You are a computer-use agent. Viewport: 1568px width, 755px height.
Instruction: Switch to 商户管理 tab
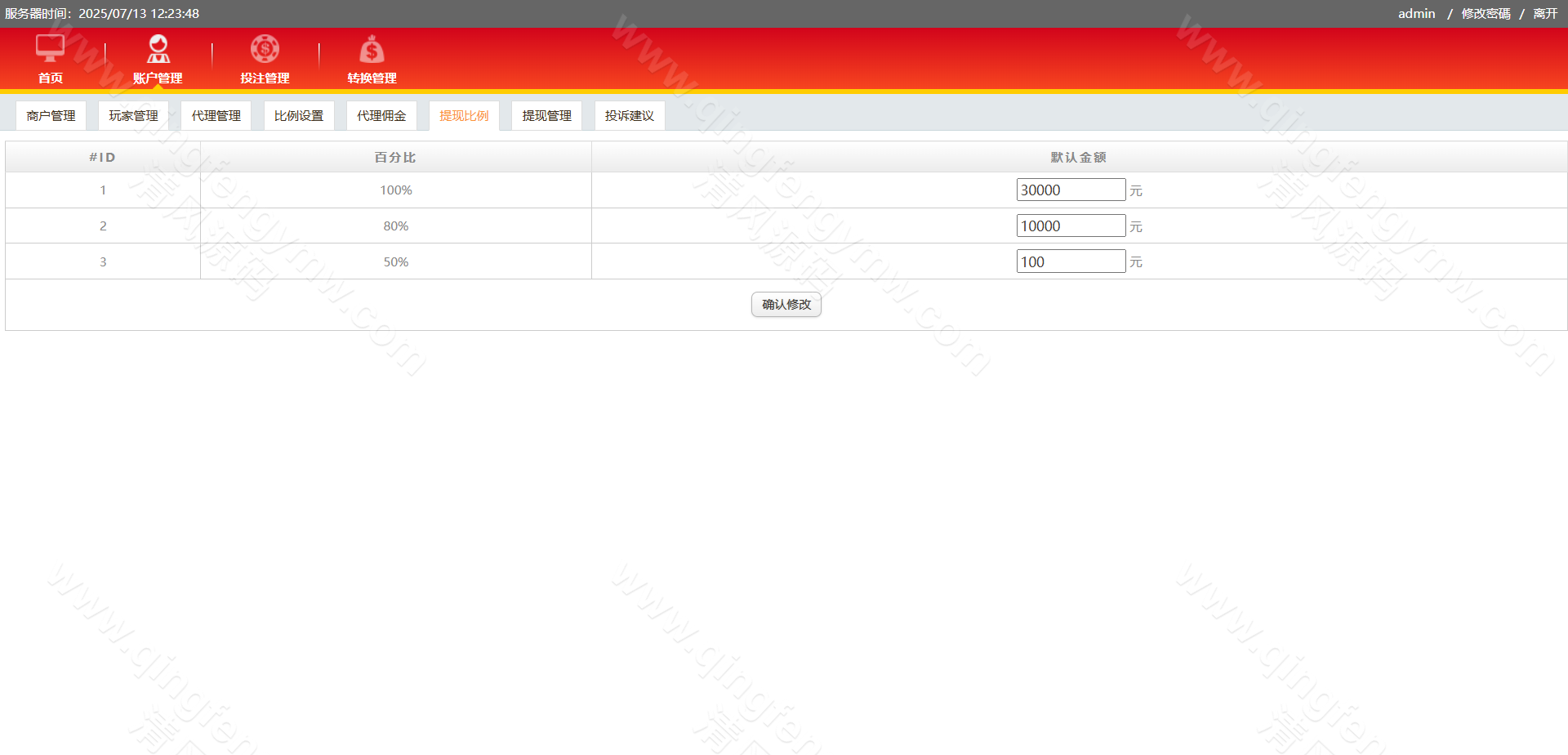point(51,116)
